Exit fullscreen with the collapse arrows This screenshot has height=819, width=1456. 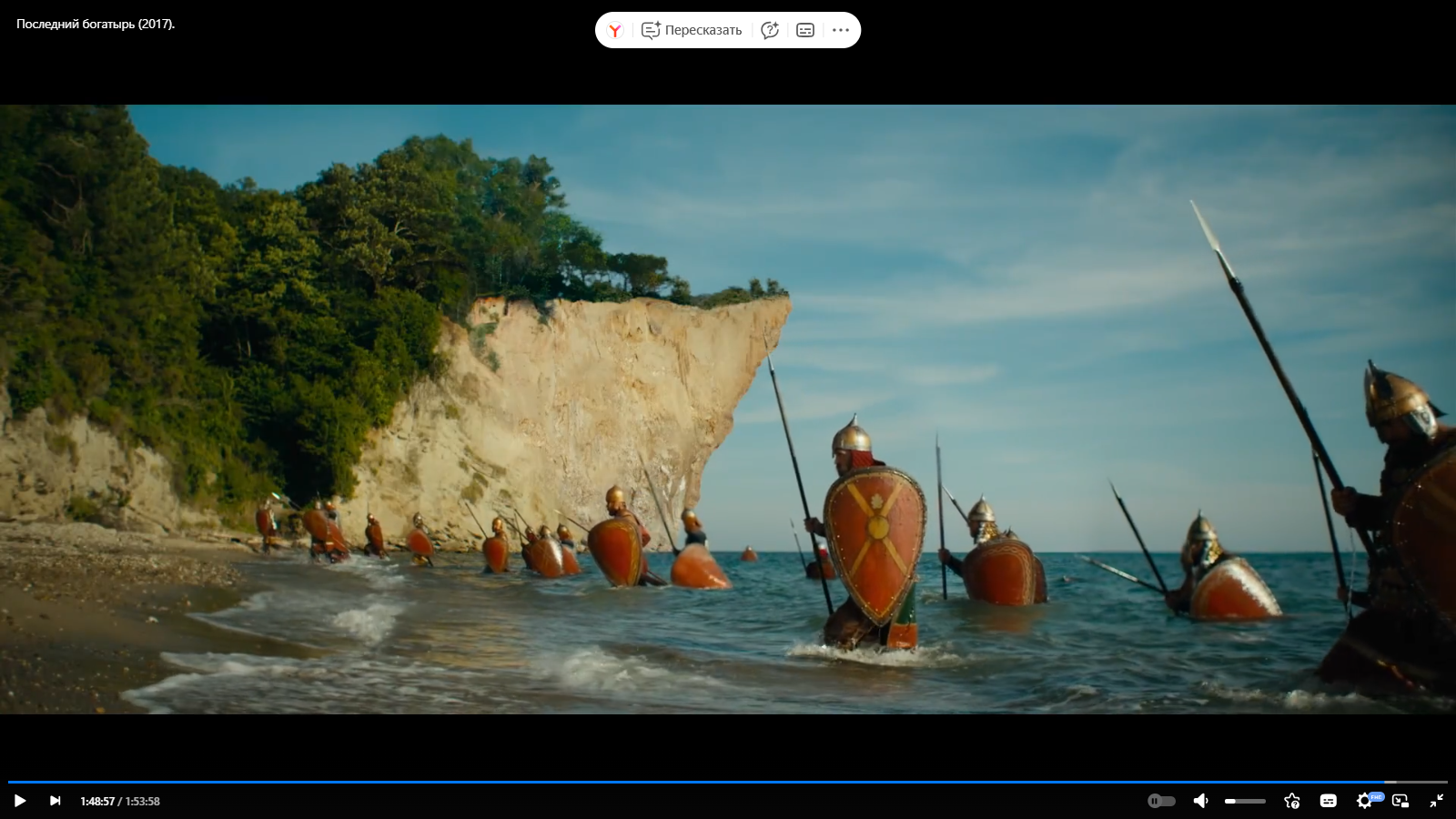pyautogui.click(x=1437, y=801)
